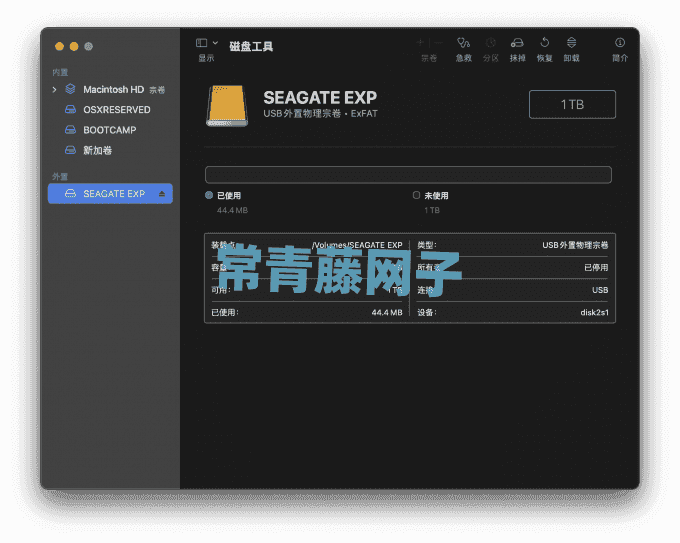
Task: Click the 新加卷 drive icon
Action: click(70, 150)
